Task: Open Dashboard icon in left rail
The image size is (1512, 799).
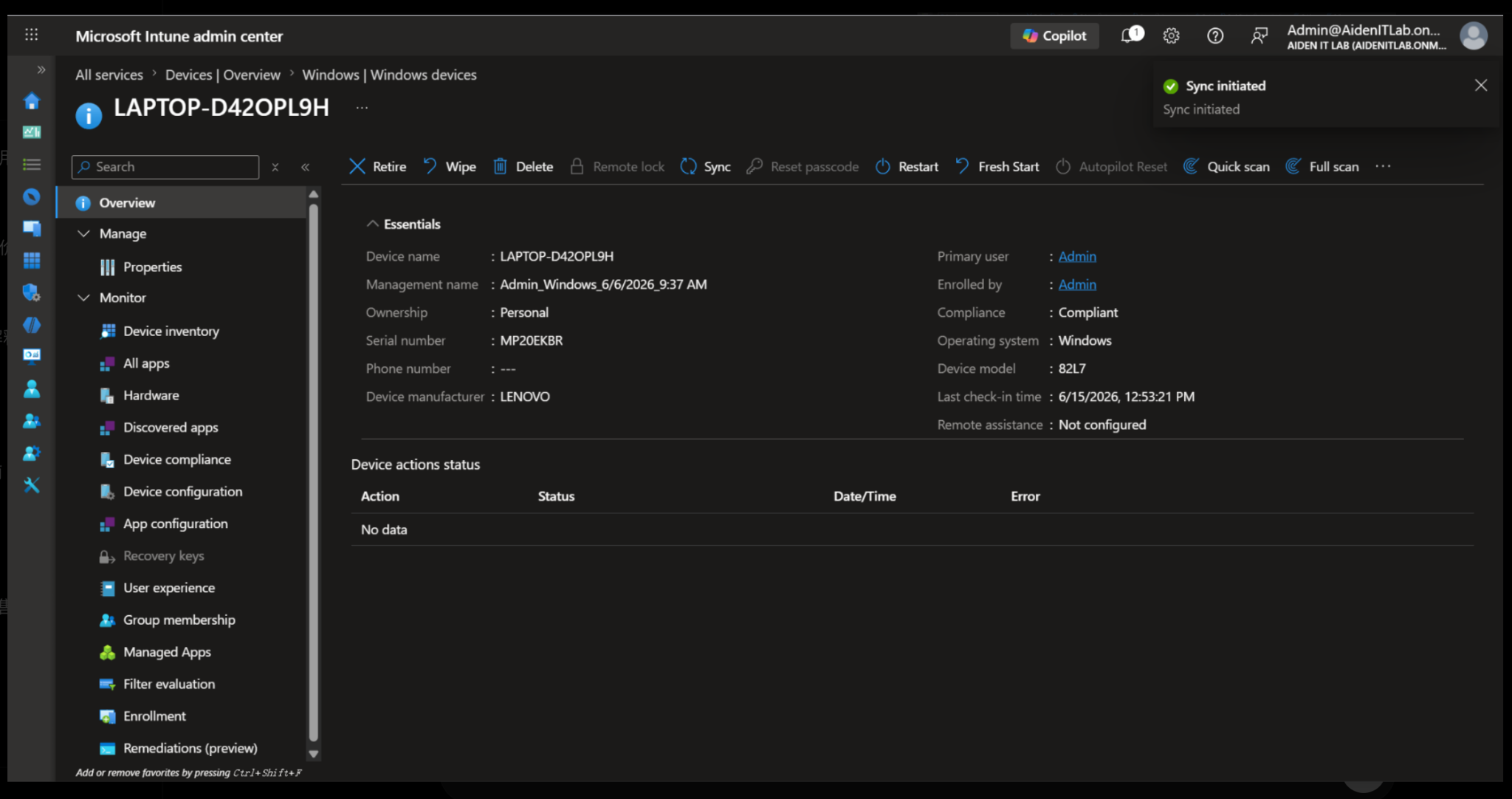Action: 32,132
